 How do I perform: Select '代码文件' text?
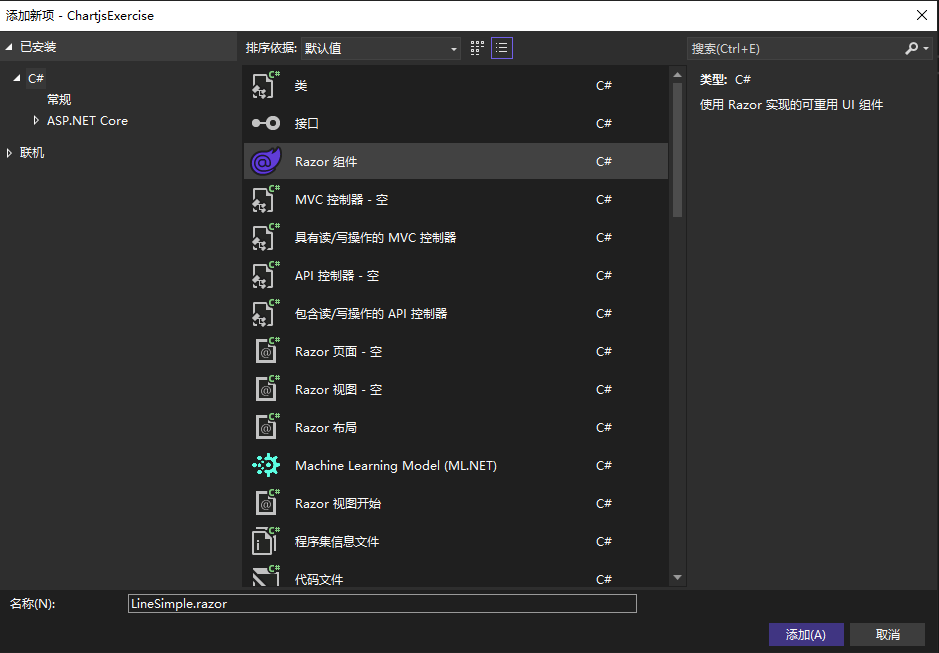(319, 579)
